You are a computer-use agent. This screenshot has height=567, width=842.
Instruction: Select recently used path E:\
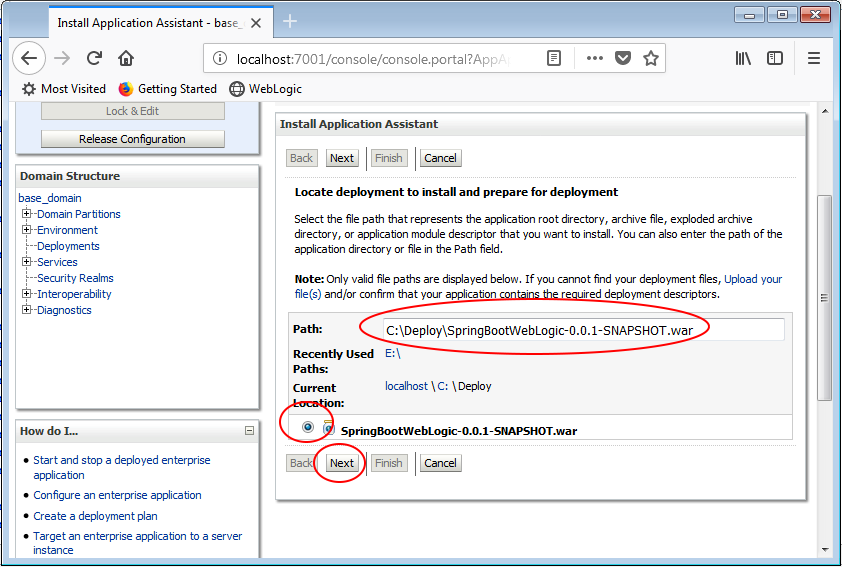(393, 354)
